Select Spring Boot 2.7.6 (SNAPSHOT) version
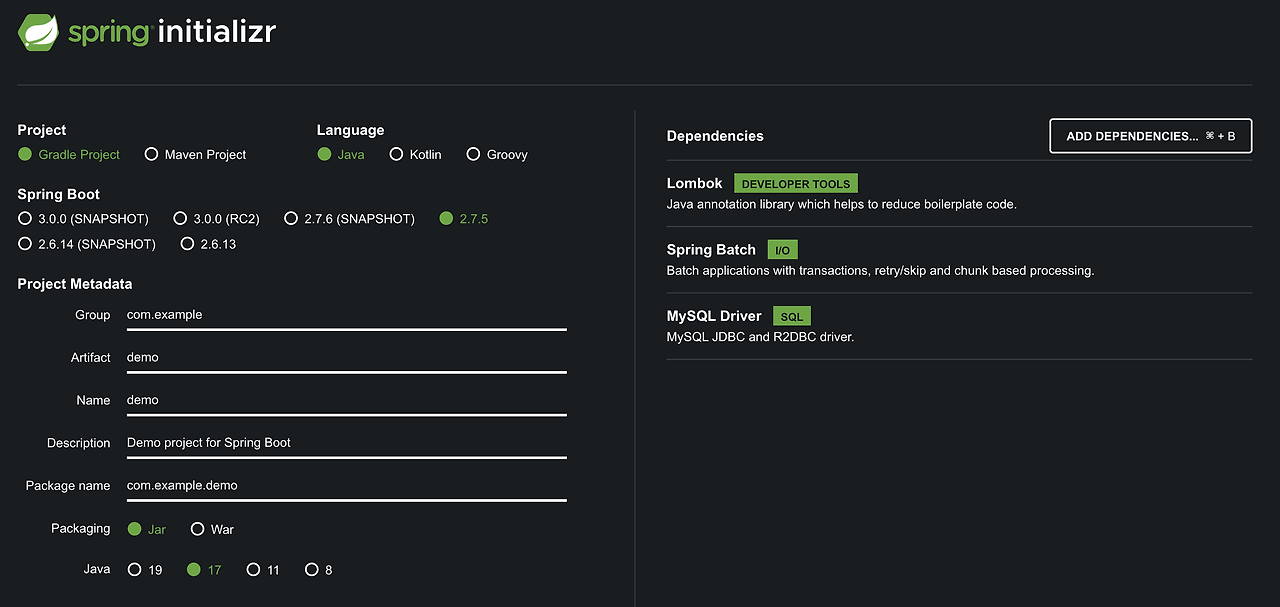 349,218
